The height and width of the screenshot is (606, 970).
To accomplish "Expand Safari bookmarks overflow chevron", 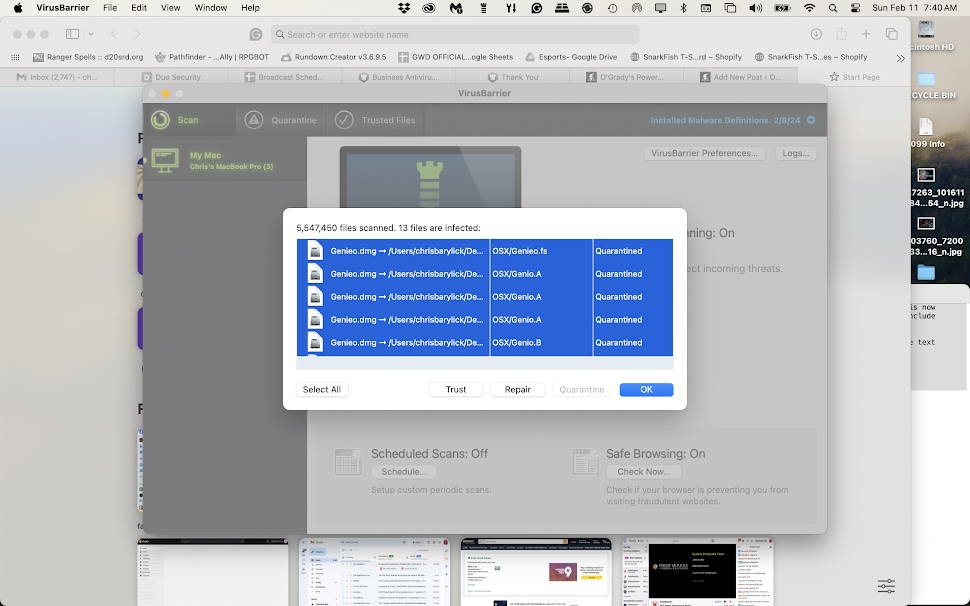I will tap(901, 58).
